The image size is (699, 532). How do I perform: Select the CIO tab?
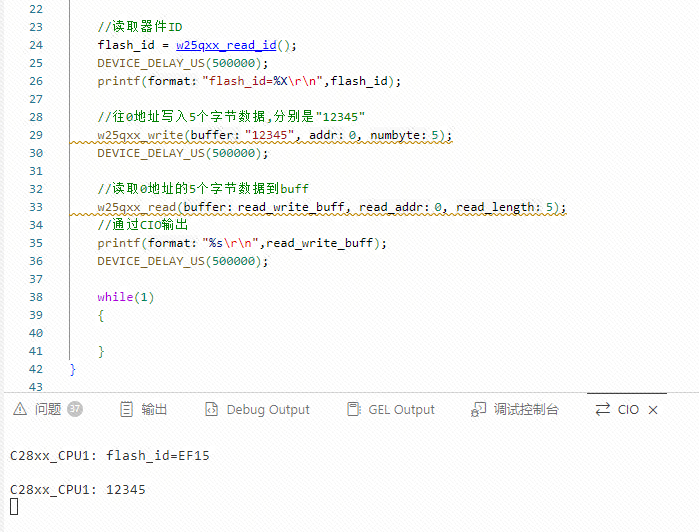tap(627, 409)
